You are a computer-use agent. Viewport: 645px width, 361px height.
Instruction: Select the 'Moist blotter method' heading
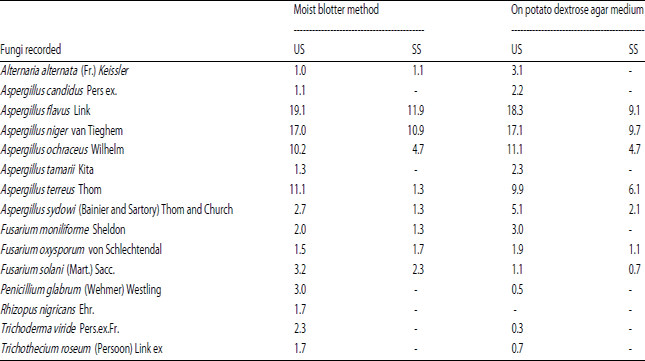point(336,9)
